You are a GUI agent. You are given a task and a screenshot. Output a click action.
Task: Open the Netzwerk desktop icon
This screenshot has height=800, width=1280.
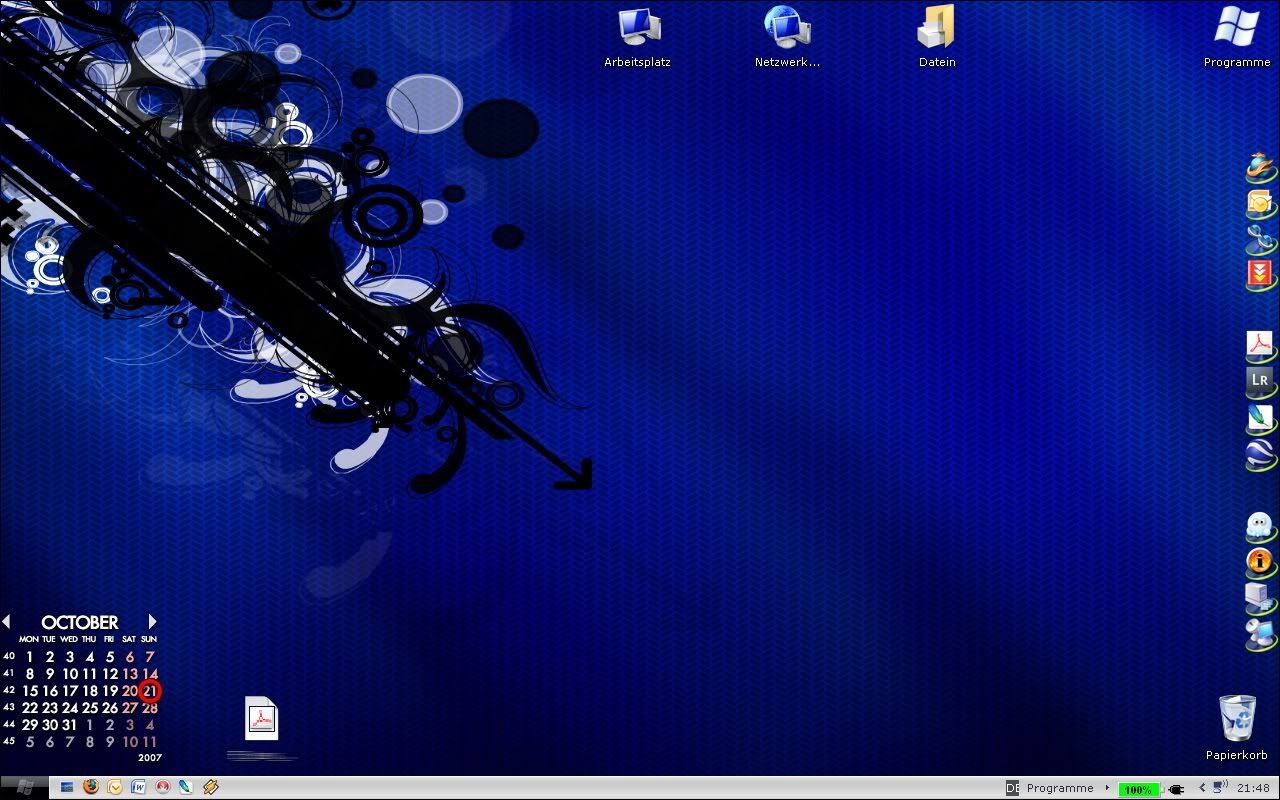click(787, 28)
